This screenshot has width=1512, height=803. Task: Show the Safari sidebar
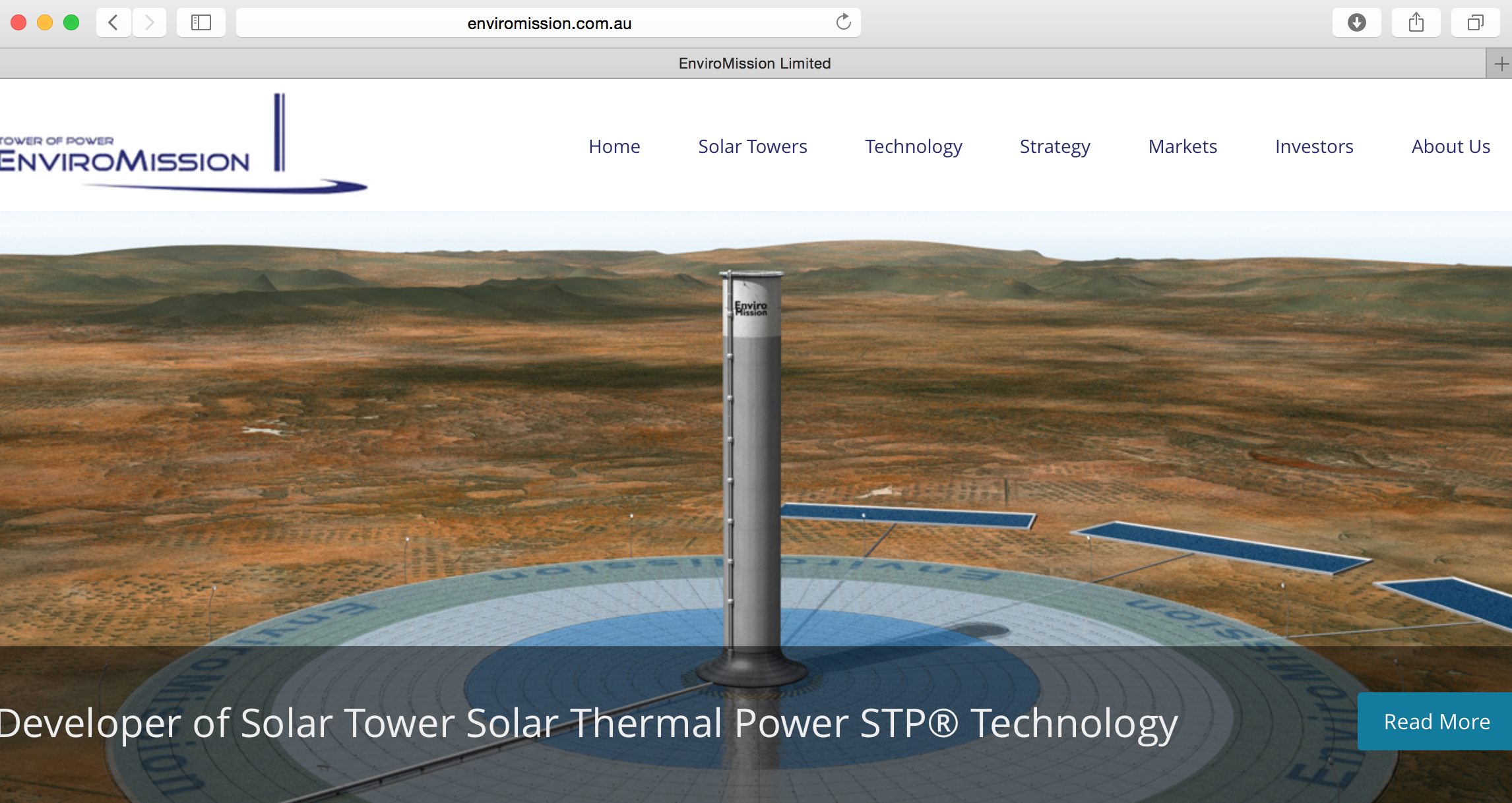201,23
